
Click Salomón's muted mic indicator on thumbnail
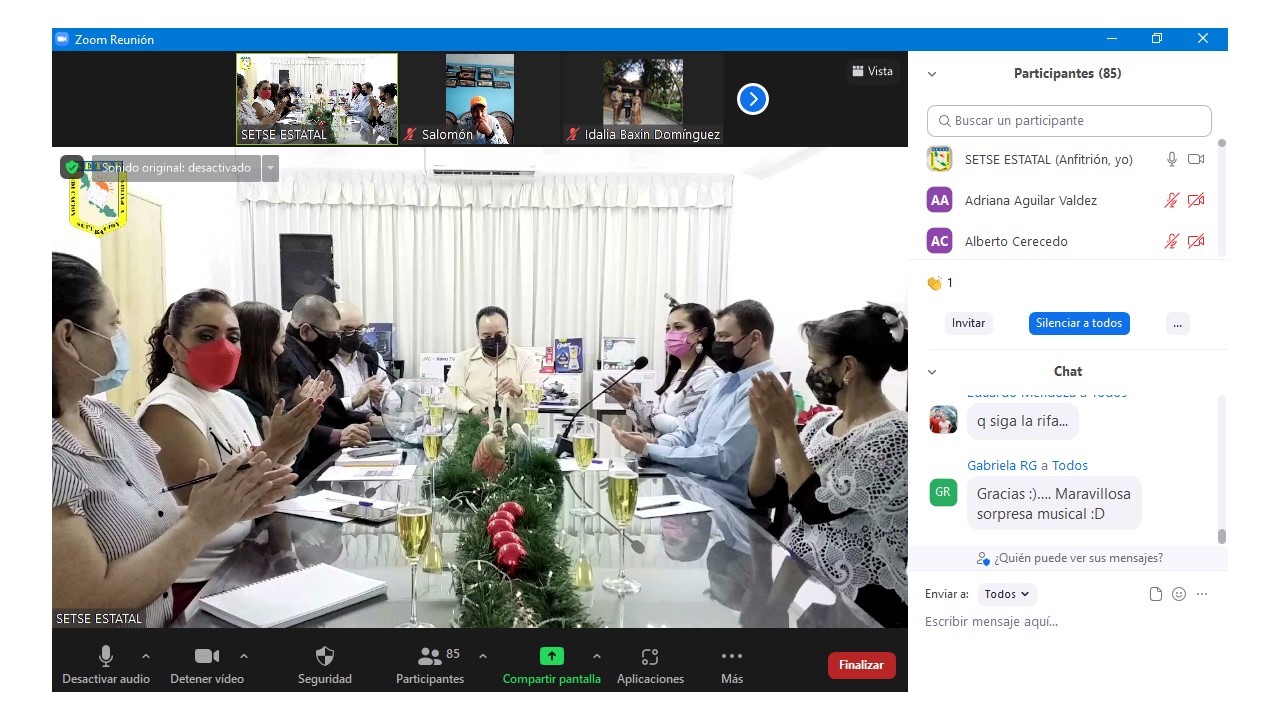coord(410,134)
